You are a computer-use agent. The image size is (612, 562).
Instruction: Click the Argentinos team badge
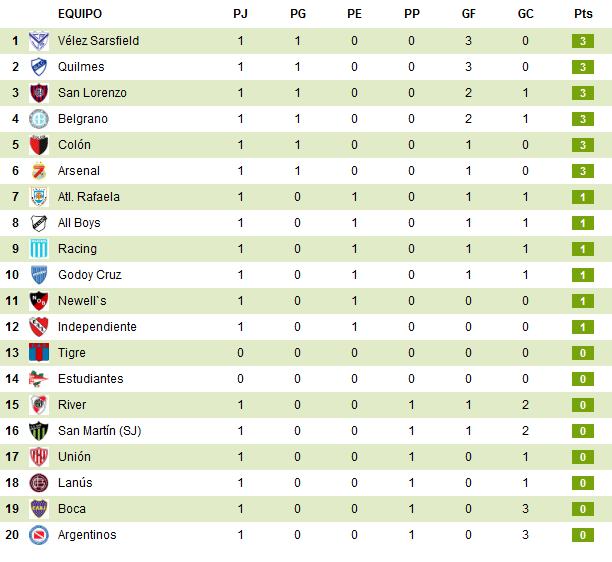[39, 535]
